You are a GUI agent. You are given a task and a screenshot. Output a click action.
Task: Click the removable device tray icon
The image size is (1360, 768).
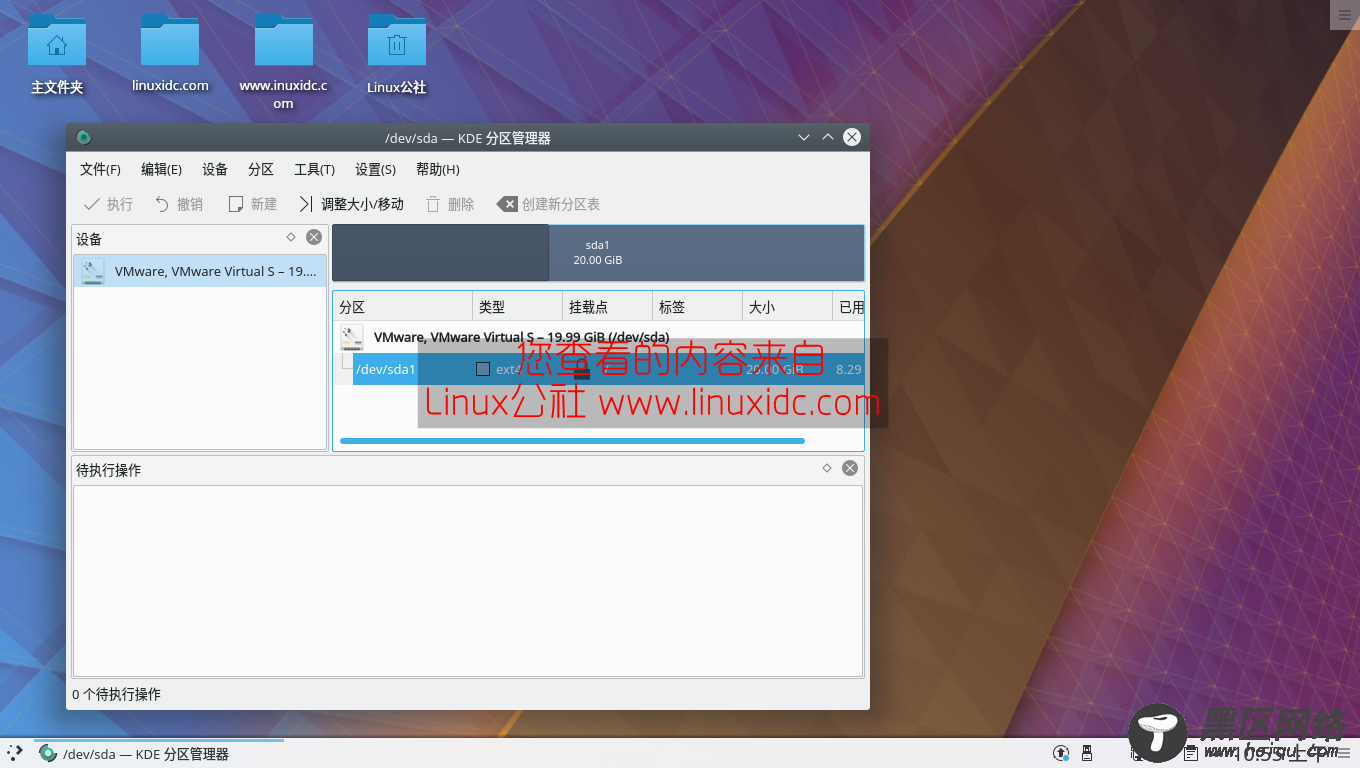(x=1088, y=753)
